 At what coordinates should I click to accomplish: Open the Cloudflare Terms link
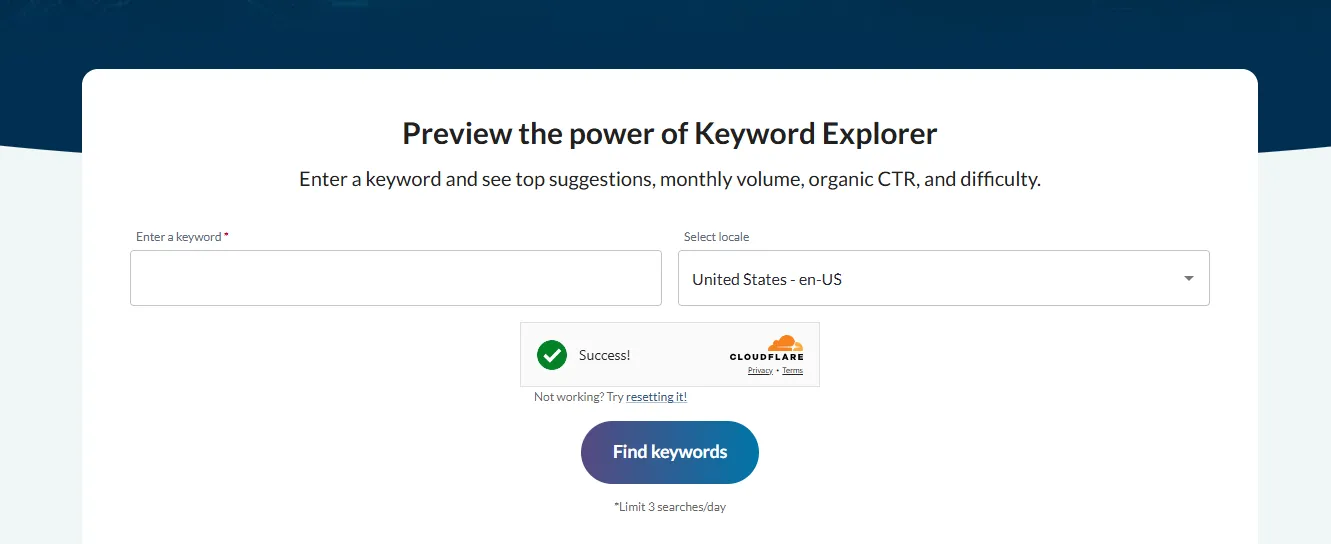[x=792, y=371]
